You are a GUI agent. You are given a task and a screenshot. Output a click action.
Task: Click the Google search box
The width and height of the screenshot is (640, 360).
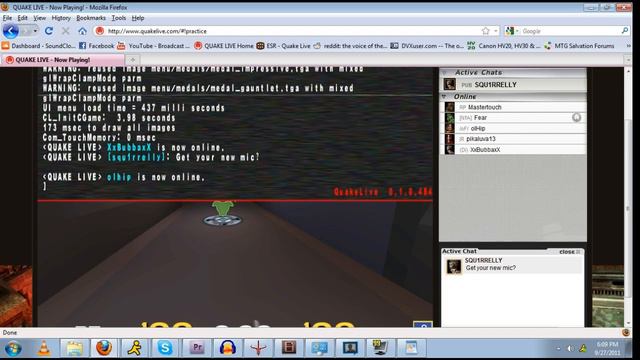(570, 31)
